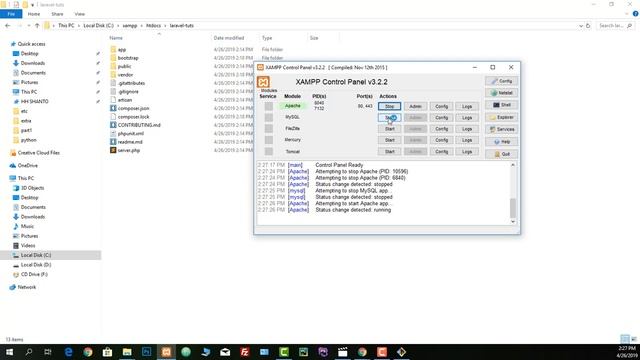Select the CONTRIBUTING.md file name
Image resolution: width=640 pixels, height=360 pixels.
pos(139,125)
